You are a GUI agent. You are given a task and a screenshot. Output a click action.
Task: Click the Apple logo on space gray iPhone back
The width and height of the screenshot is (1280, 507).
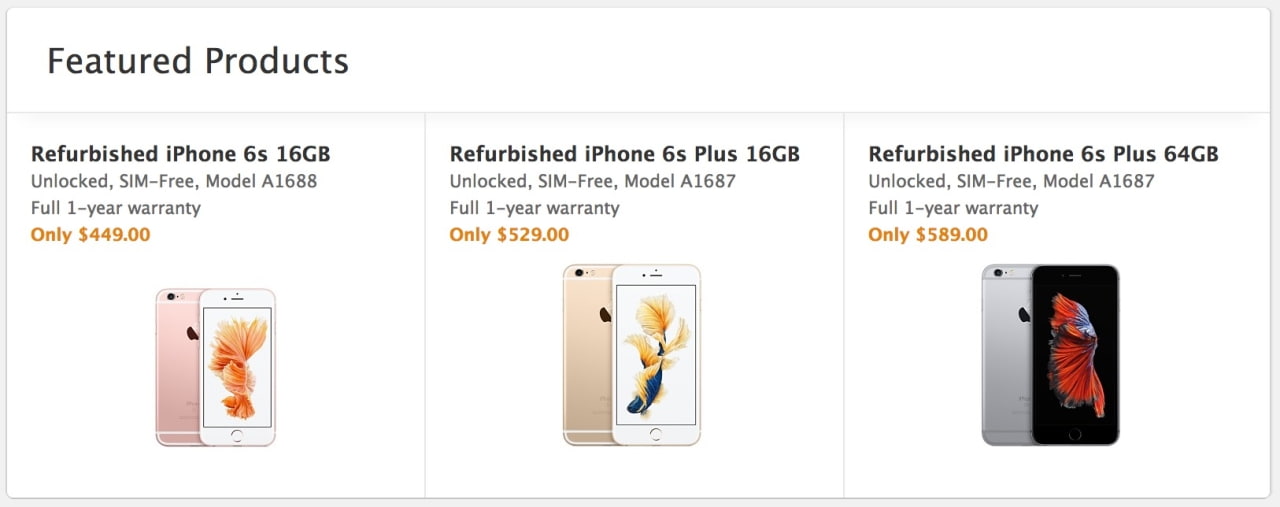coord(1025,315)
